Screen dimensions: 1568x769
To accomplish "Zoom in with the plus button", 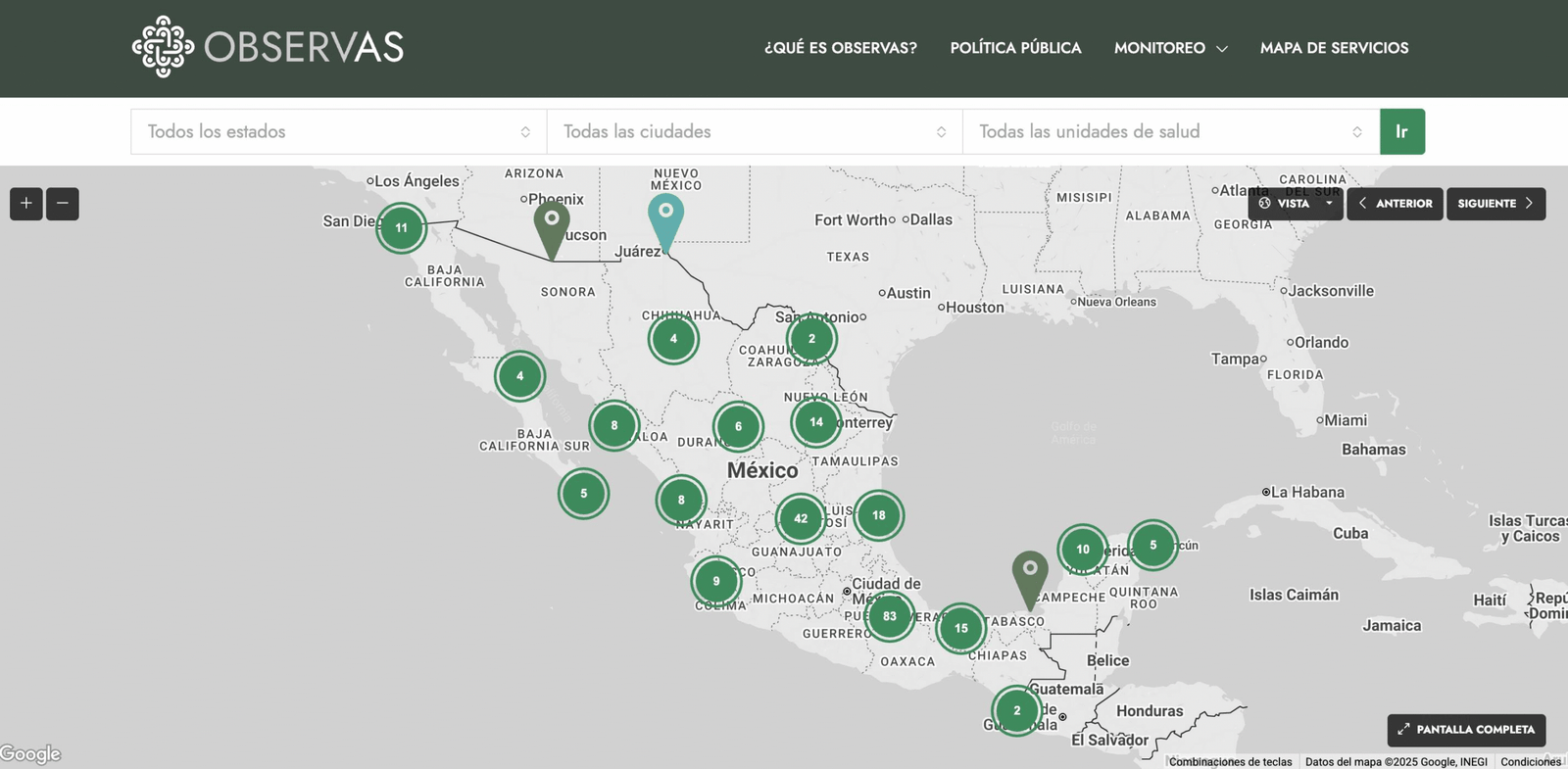I will pyautogui.click(x=26, y=204).
